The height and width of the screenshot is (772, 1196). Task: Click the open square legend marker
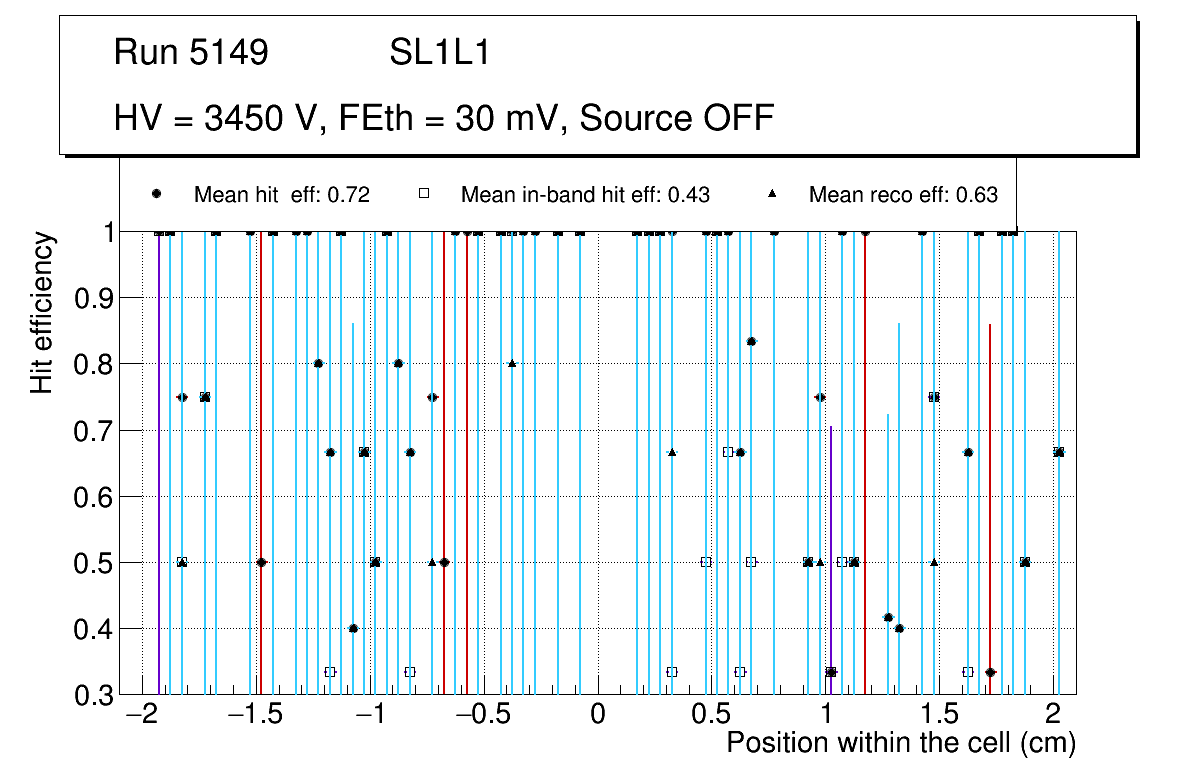[x=423, y=195]
